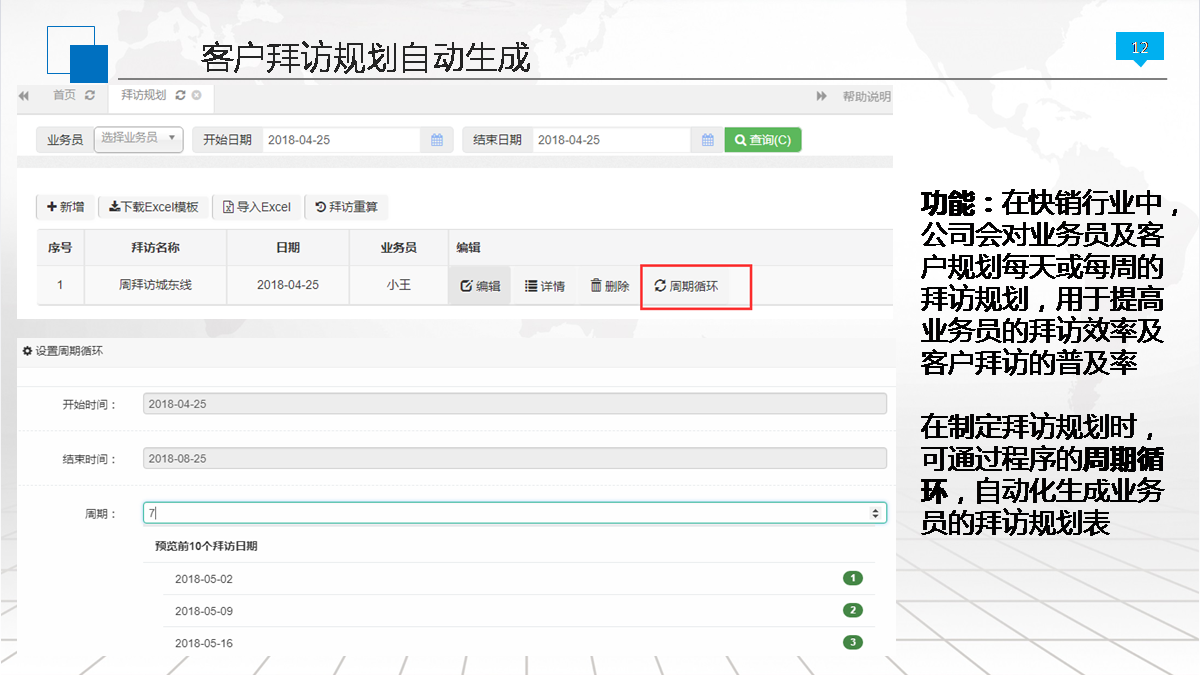Open 周期循环 cycle settings for row
The width and height of the screenshot is (1200, 675).
[x=686, y=286]
